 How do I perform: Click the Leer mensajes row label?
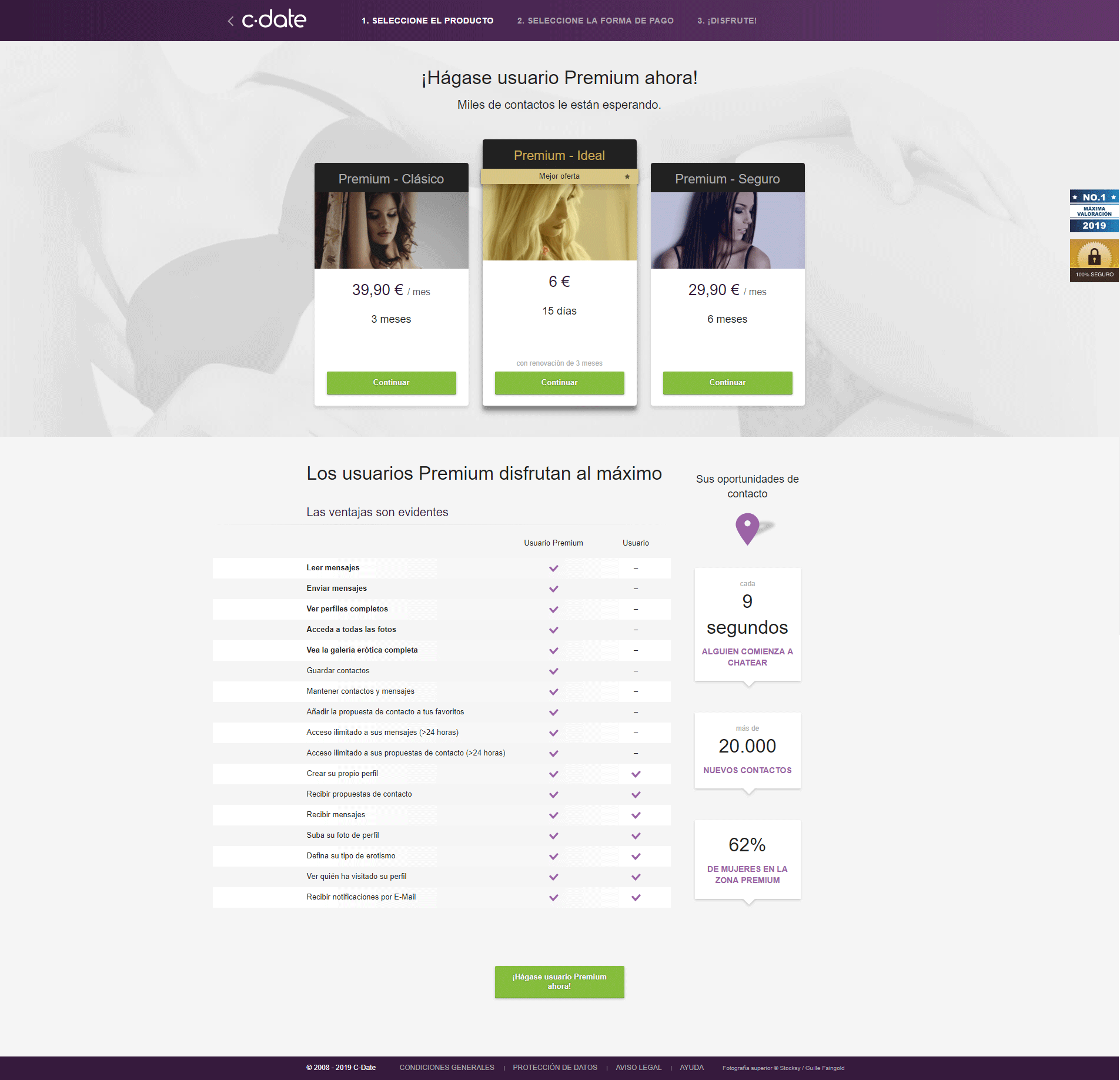[333, 568]
